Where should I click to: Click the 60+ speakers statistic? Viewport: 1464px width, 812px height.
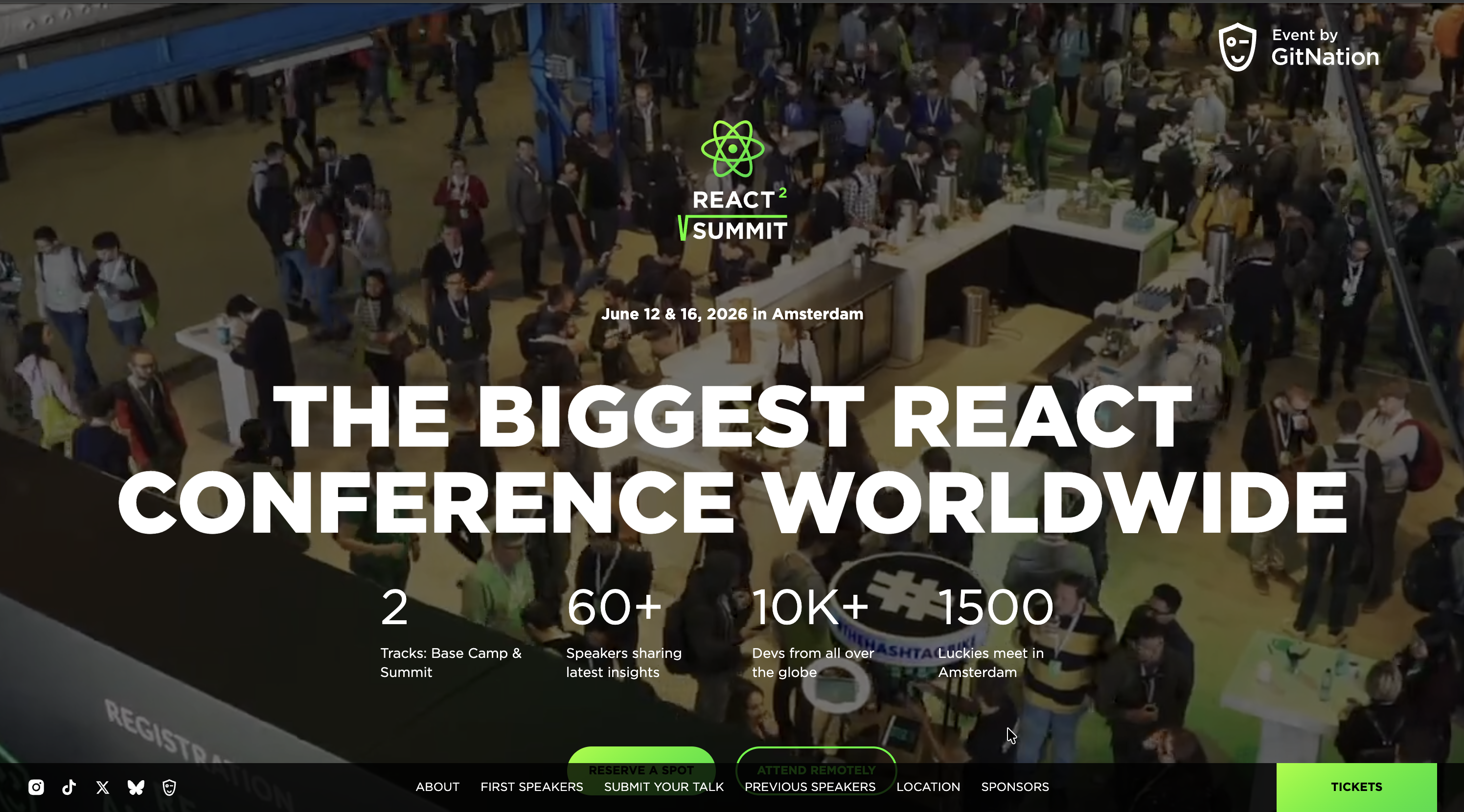[614, 608]
